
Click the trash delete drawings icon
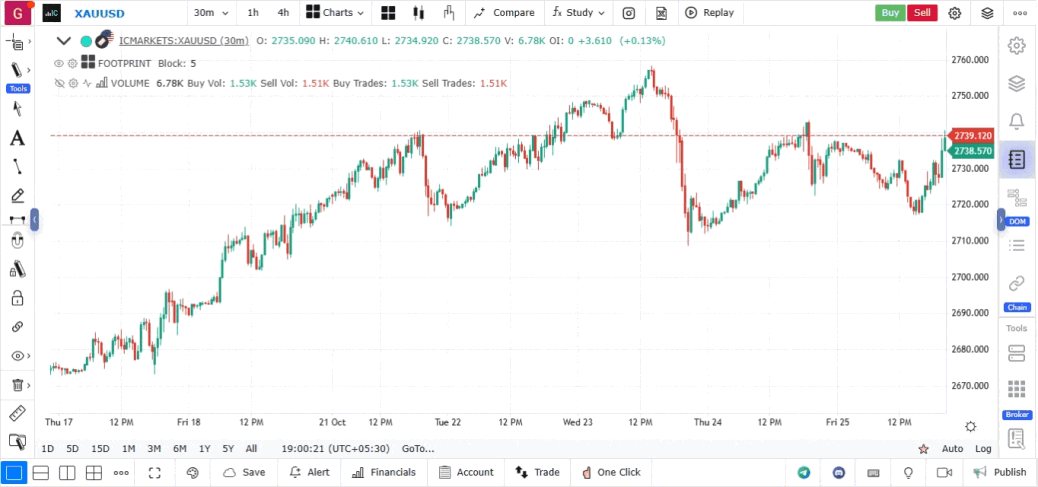17,385
